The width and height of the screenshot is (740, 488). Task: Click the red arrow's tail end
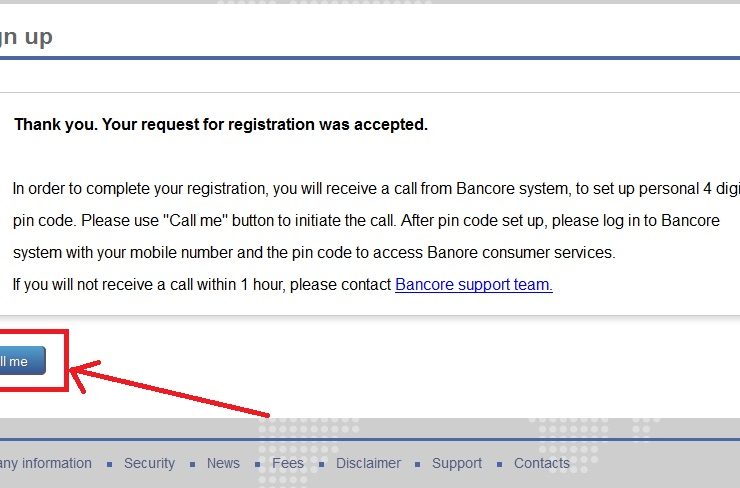(267, 412)
